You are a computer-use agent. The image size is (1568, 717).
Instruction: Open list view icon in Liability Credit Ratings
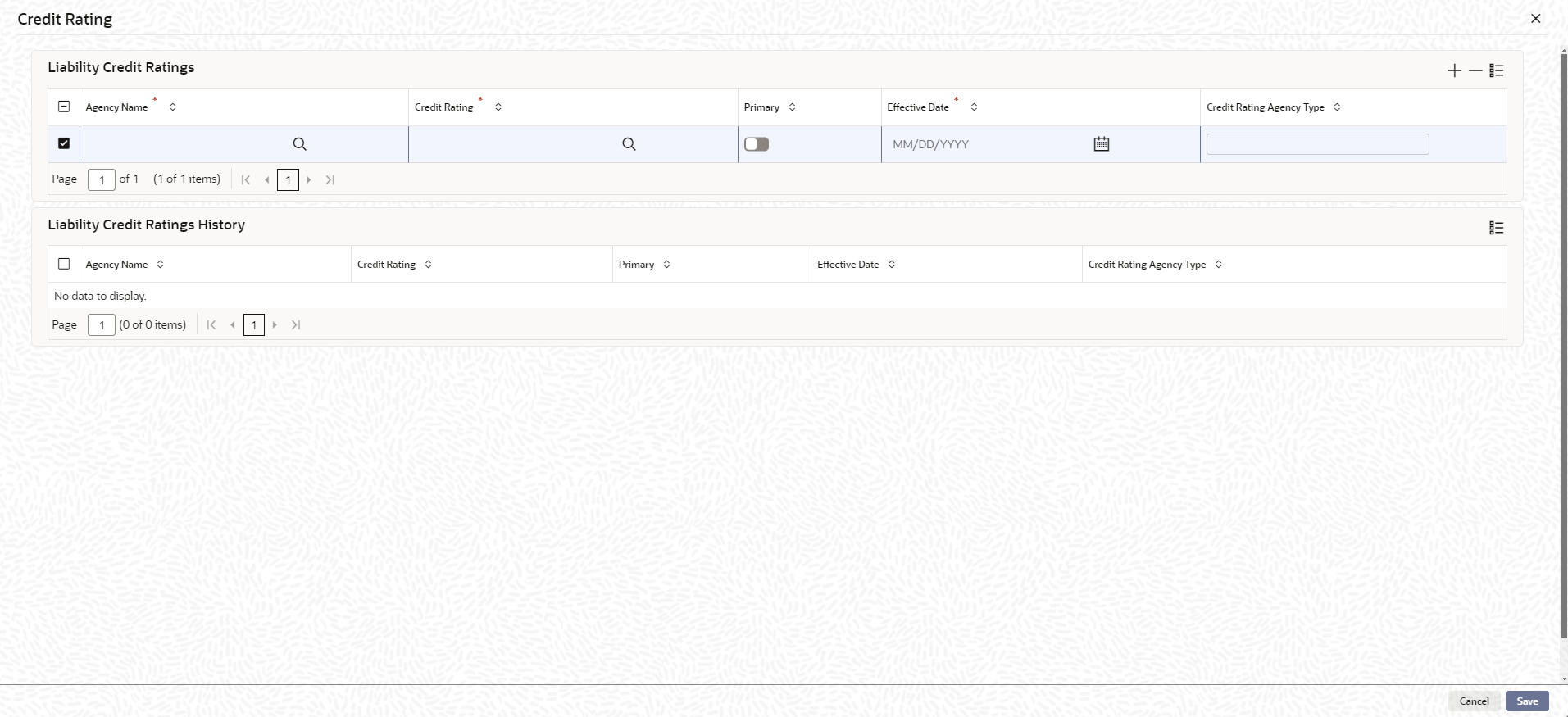1497,71
